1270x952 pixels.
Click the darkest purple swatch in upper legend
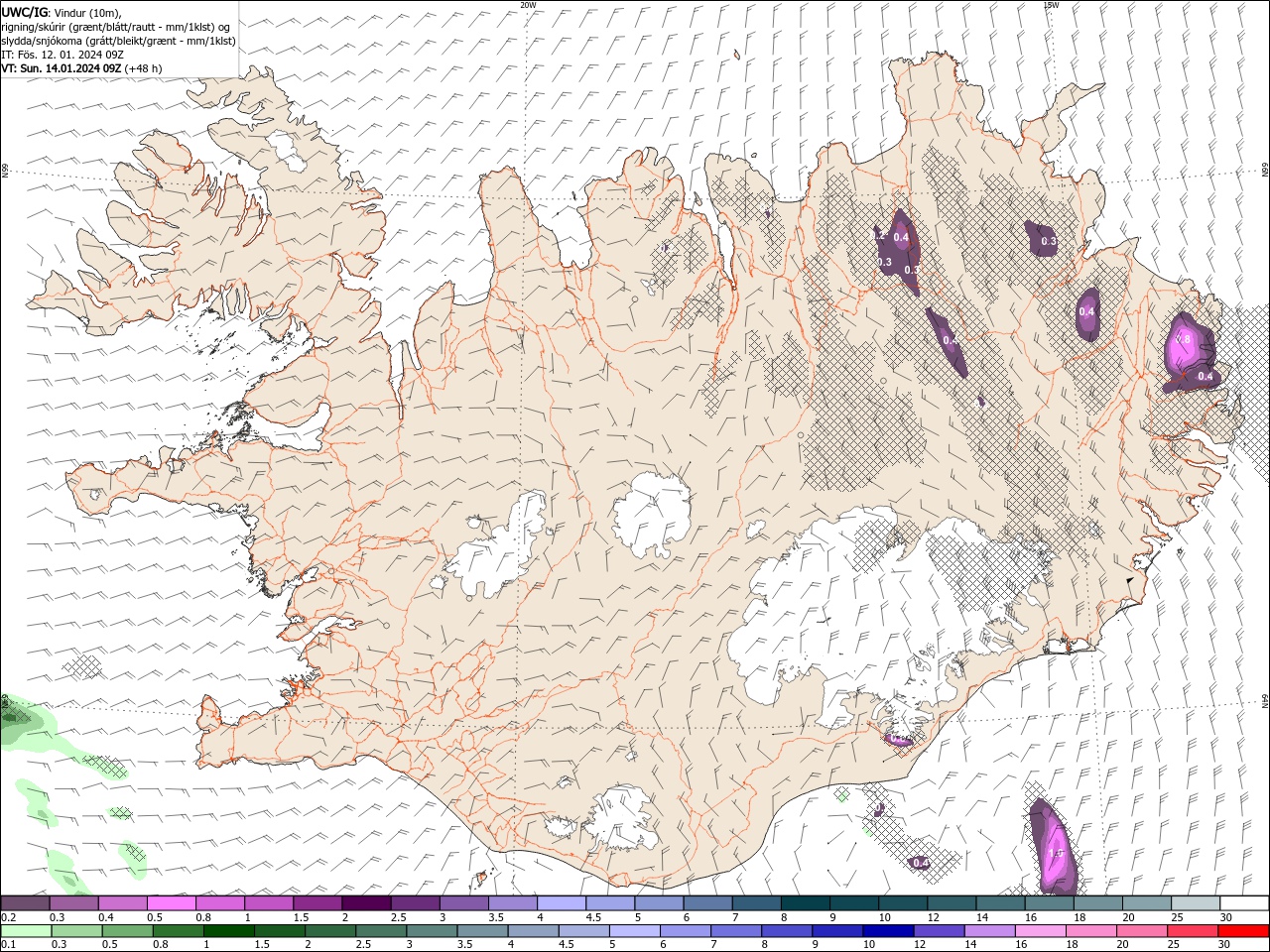366,903
